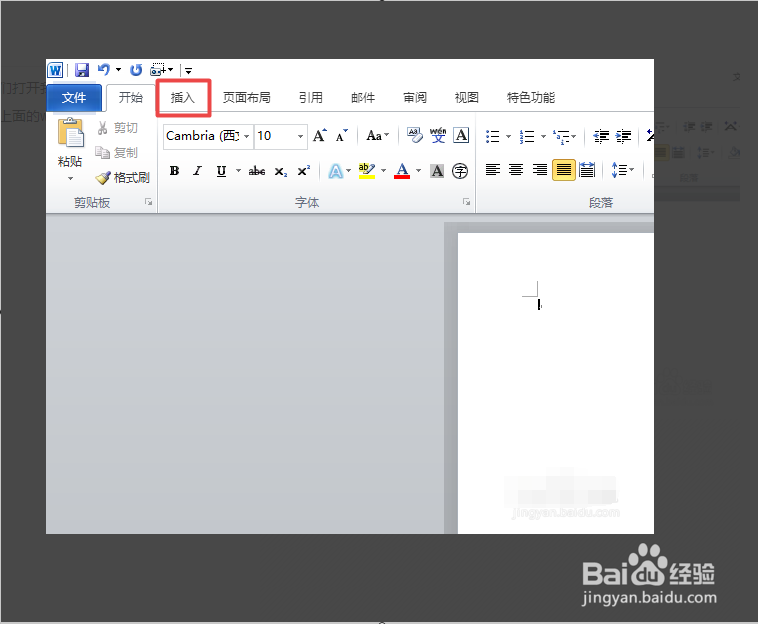Align text left
The width and height of the screenshot is (758, 624).
click(x=493, y=170)
